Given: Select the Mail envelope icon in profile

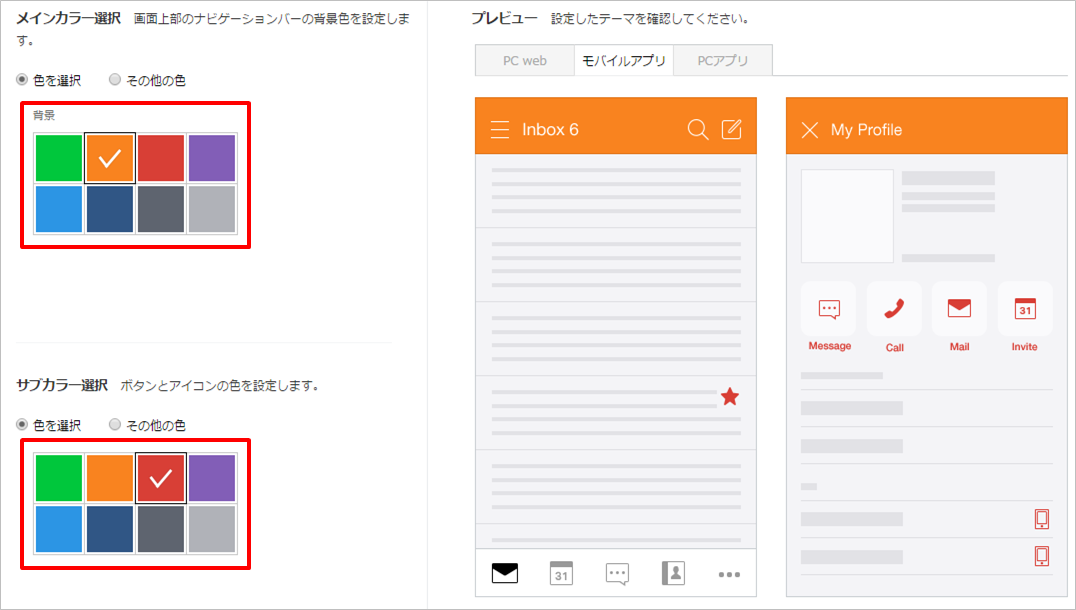Looking at the screenshot, I should (x=959, y=309).
